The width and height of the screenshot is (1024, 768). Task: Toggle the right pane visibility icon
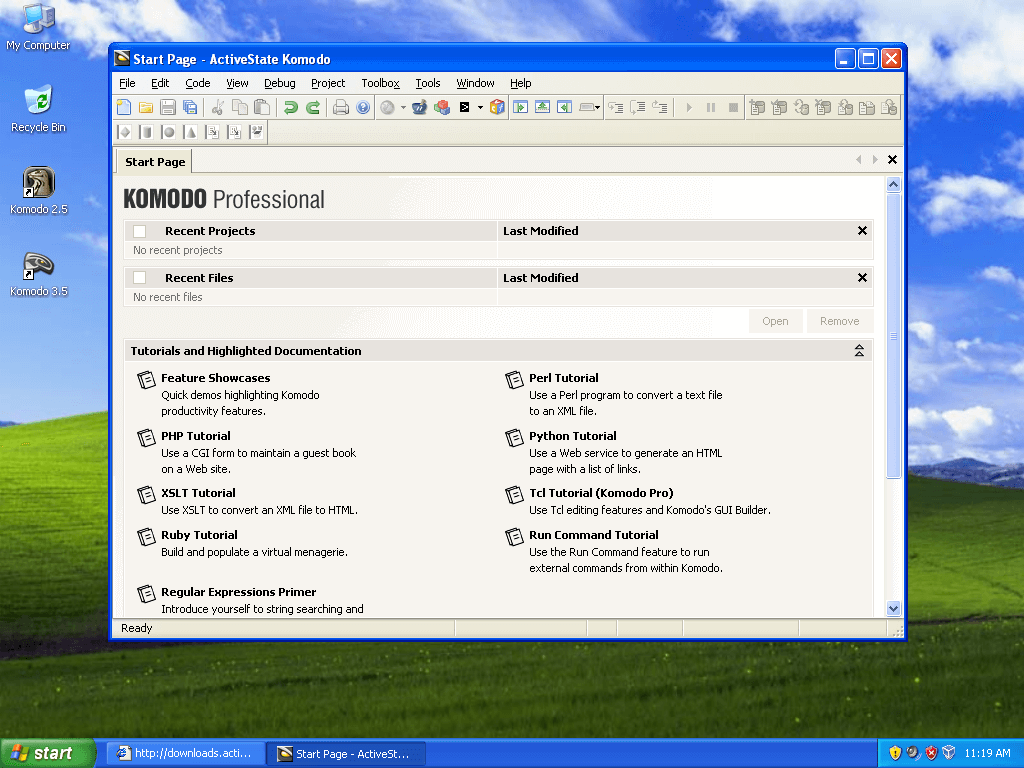[564, 107]
